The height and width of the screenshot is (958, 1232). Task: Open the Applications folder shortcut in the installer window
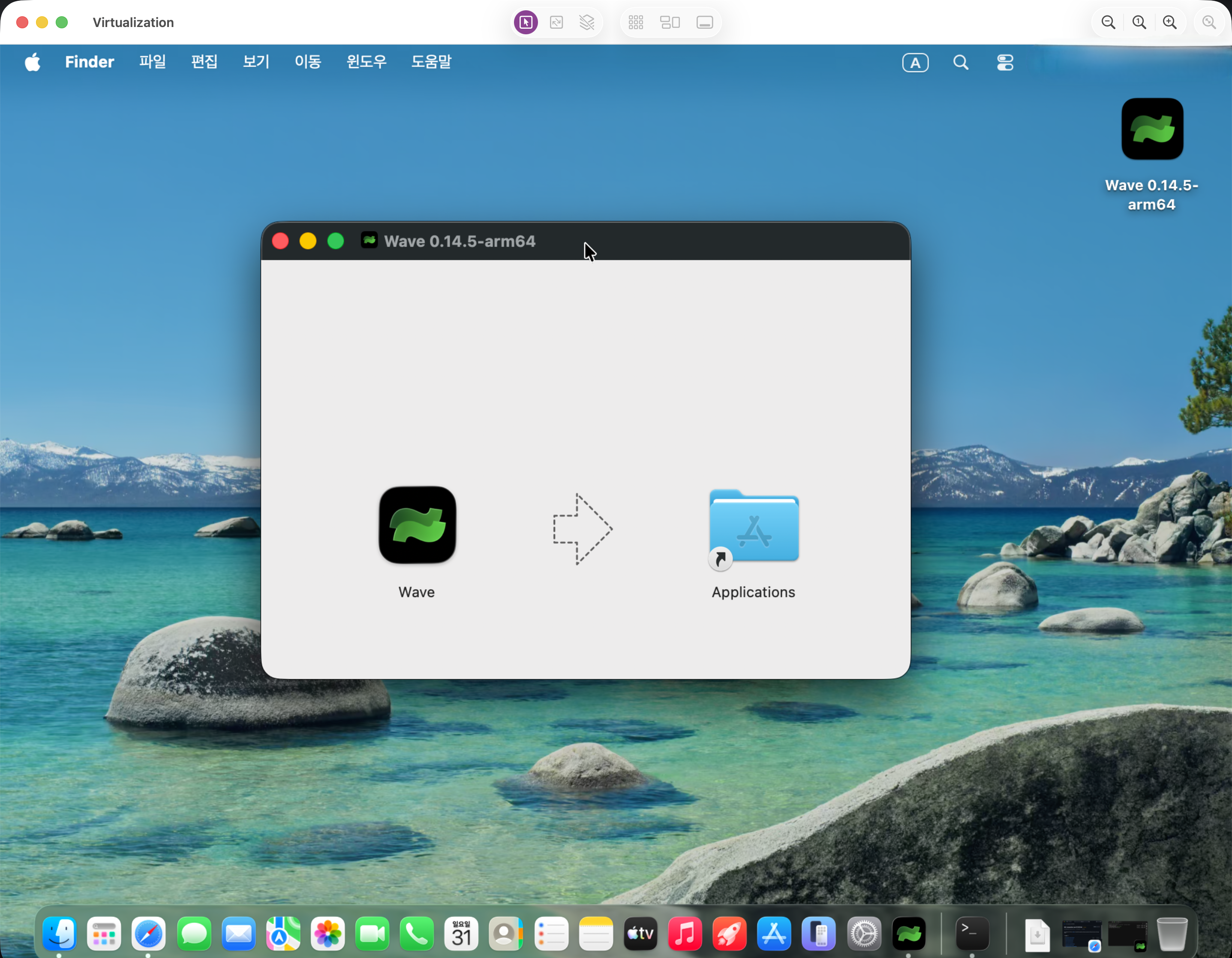point(754,529)
